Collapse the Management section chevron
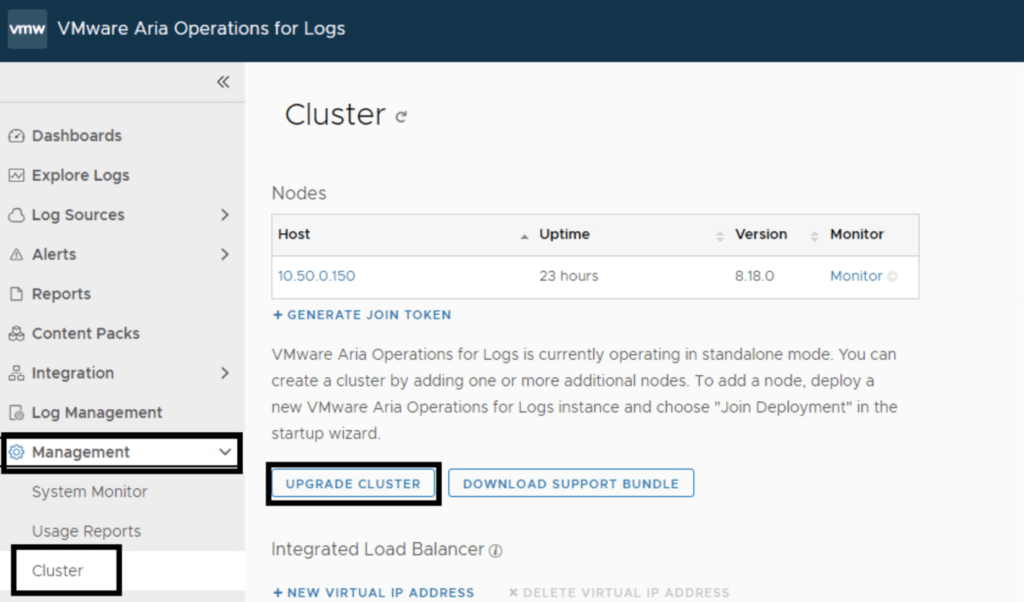Image resolution: width=1024 pixels, height=602 pixels. coord(224,452)
